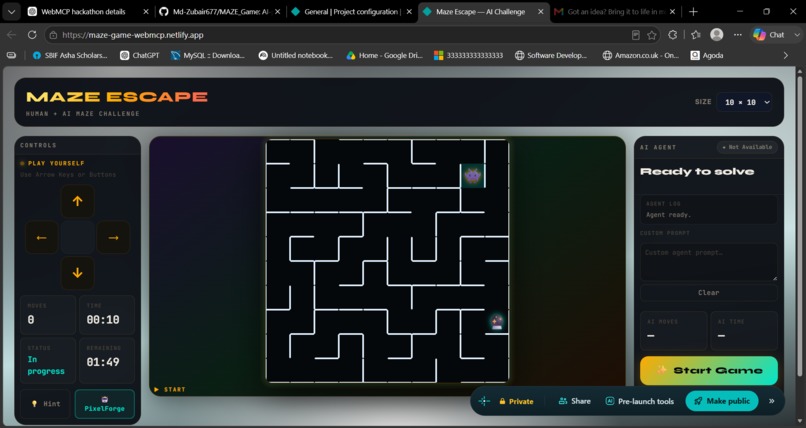Screen dimensions: 806x428
Task: Open reader view icon in address bar
Action: click(636, 35)
